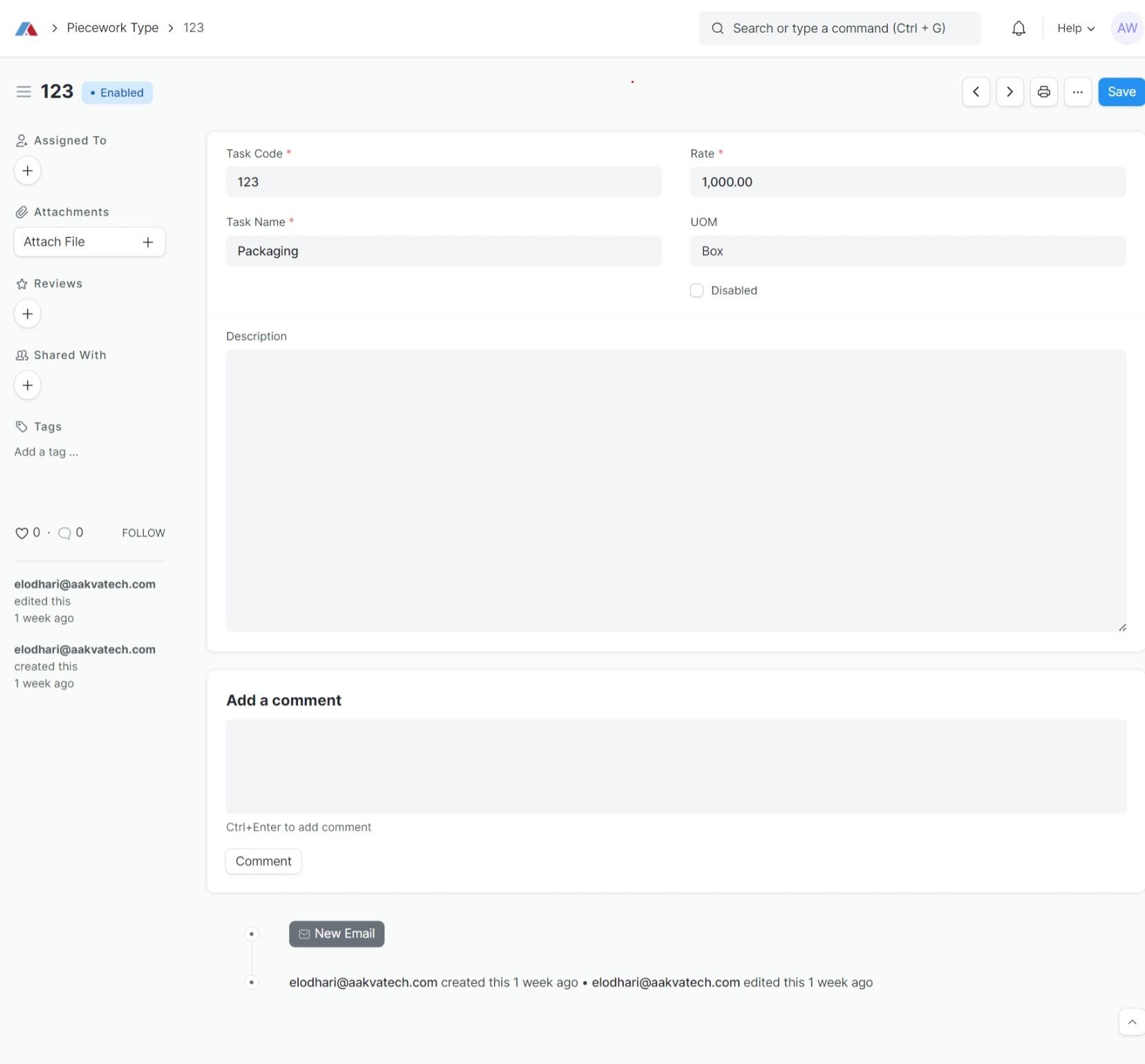Click the app logo home icon
The height and width of the screenshot is (1064, 1145).
26,28
